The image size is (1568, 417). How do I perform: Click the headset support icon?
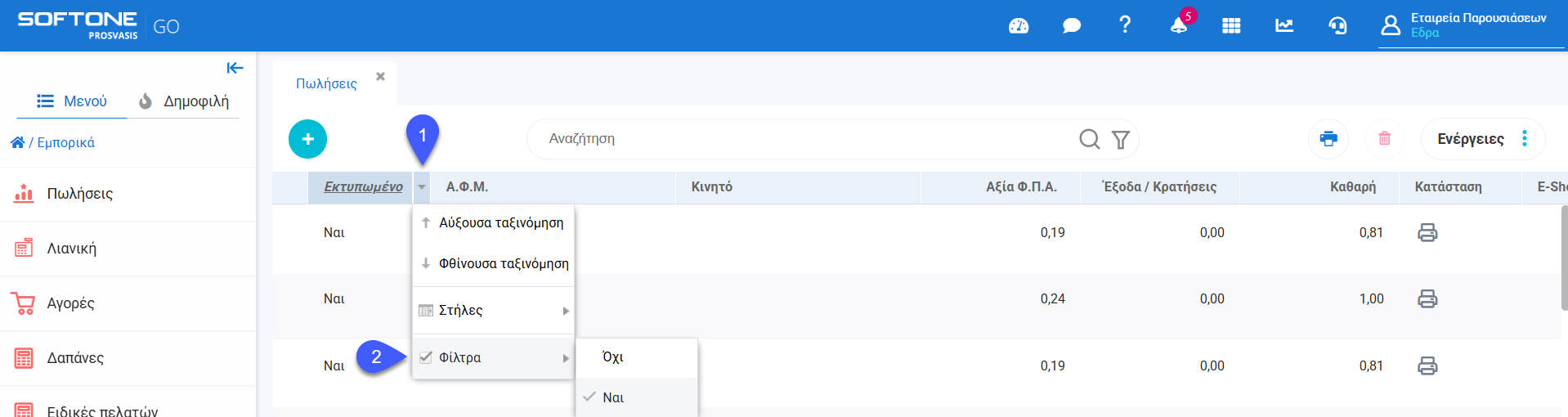pyautogui.click(x=1337, y=26)
